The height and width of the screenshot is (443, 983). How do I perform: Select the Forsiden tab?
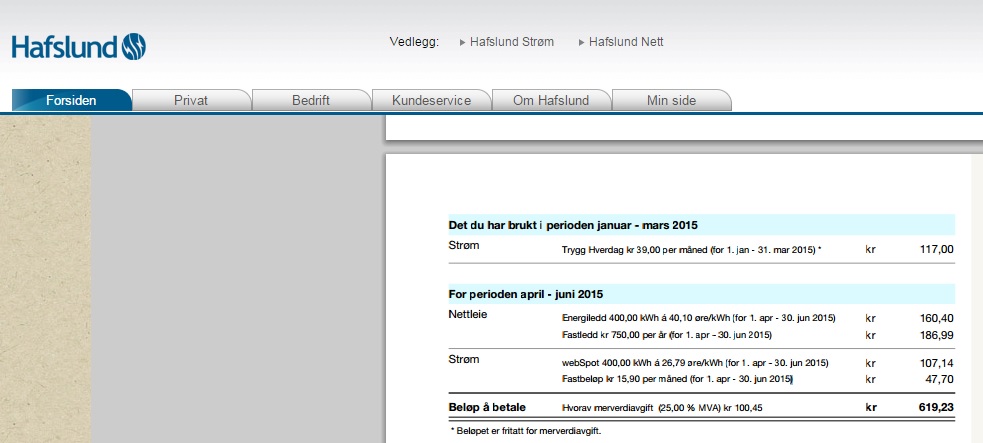coord(71,100)
